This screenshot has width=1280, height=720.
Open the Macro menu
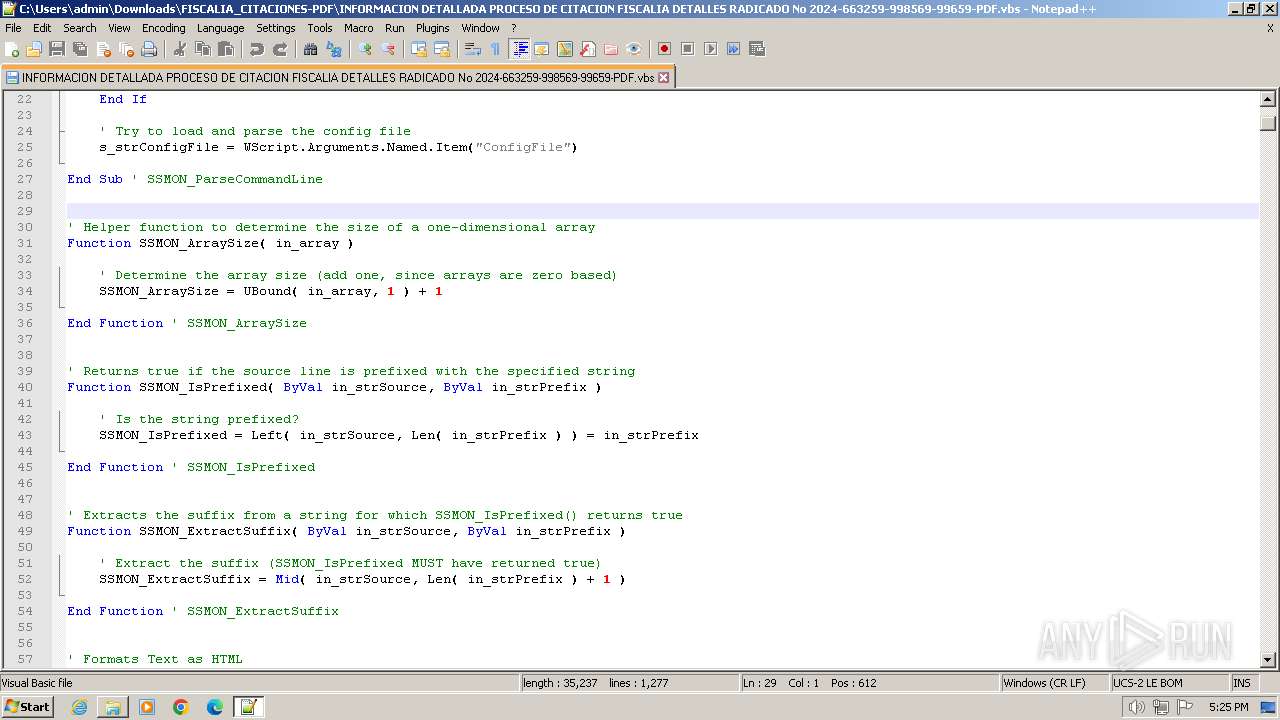click(358, 28)
